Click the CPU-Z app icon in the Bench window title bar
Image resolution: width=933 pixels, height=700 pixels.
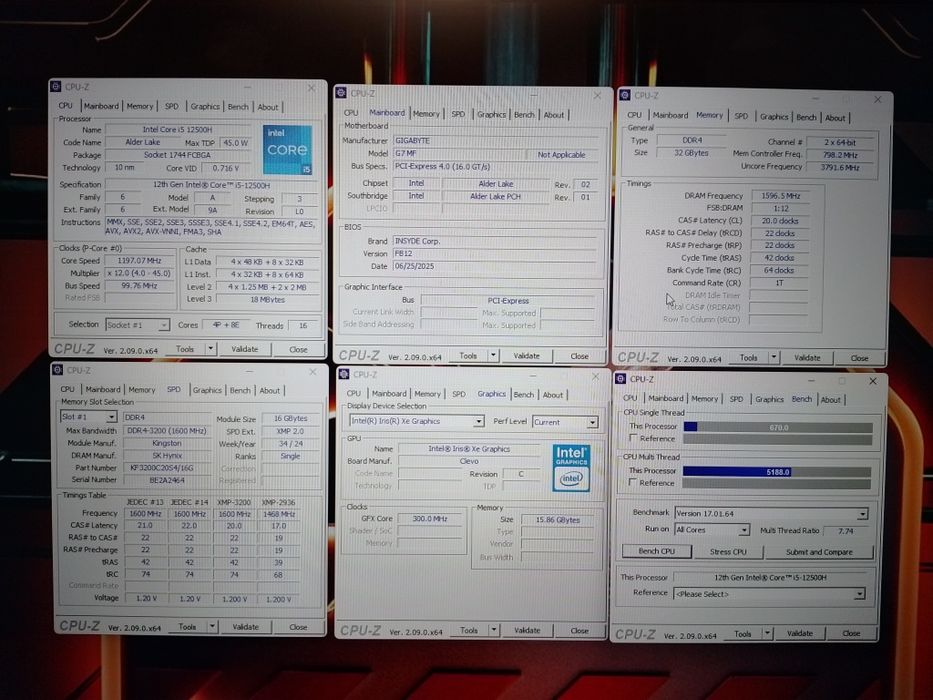click(621, 379)
